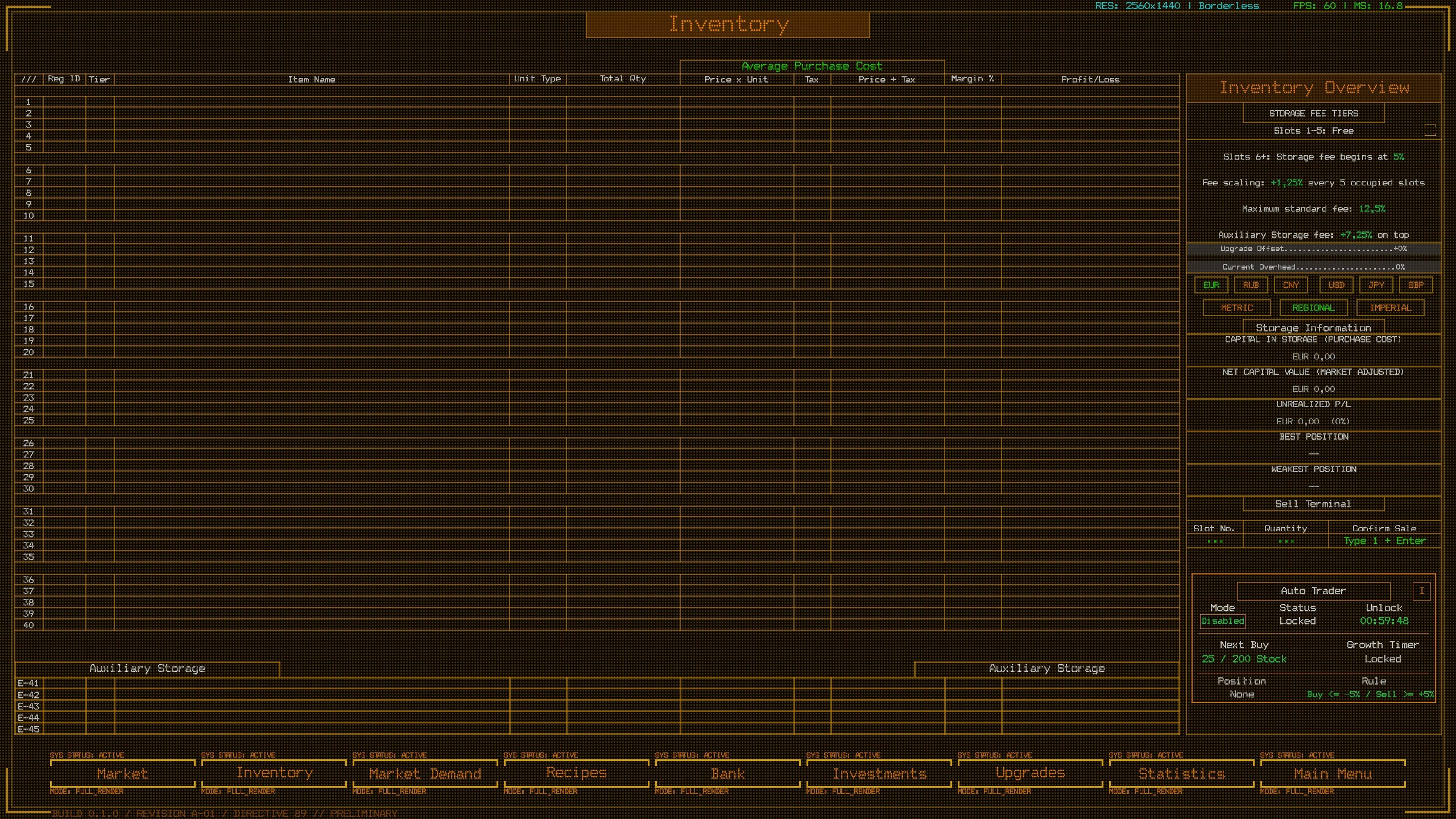Click the Slot No. input field
Image resolution: width=1456 pixels, height=819 pixels.
click(x=1214, y=541)
